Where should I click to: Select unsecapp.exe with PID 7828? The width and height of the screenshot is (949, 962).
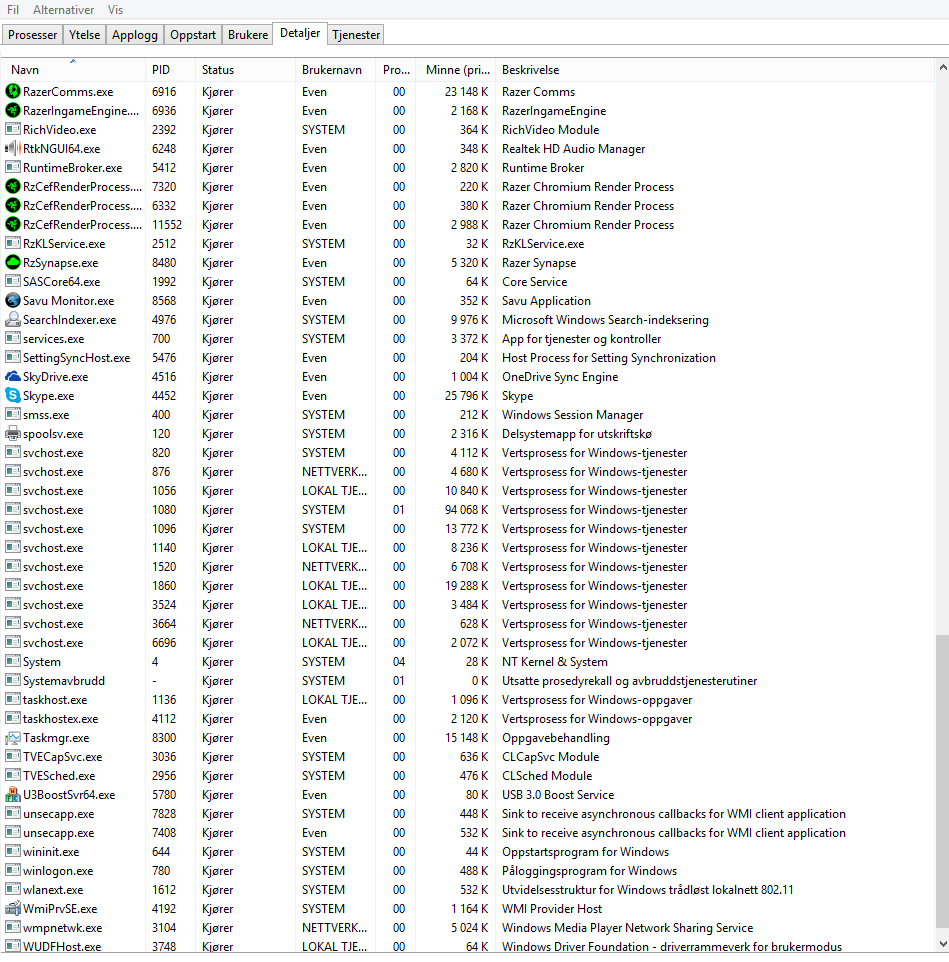pos(58,814)
